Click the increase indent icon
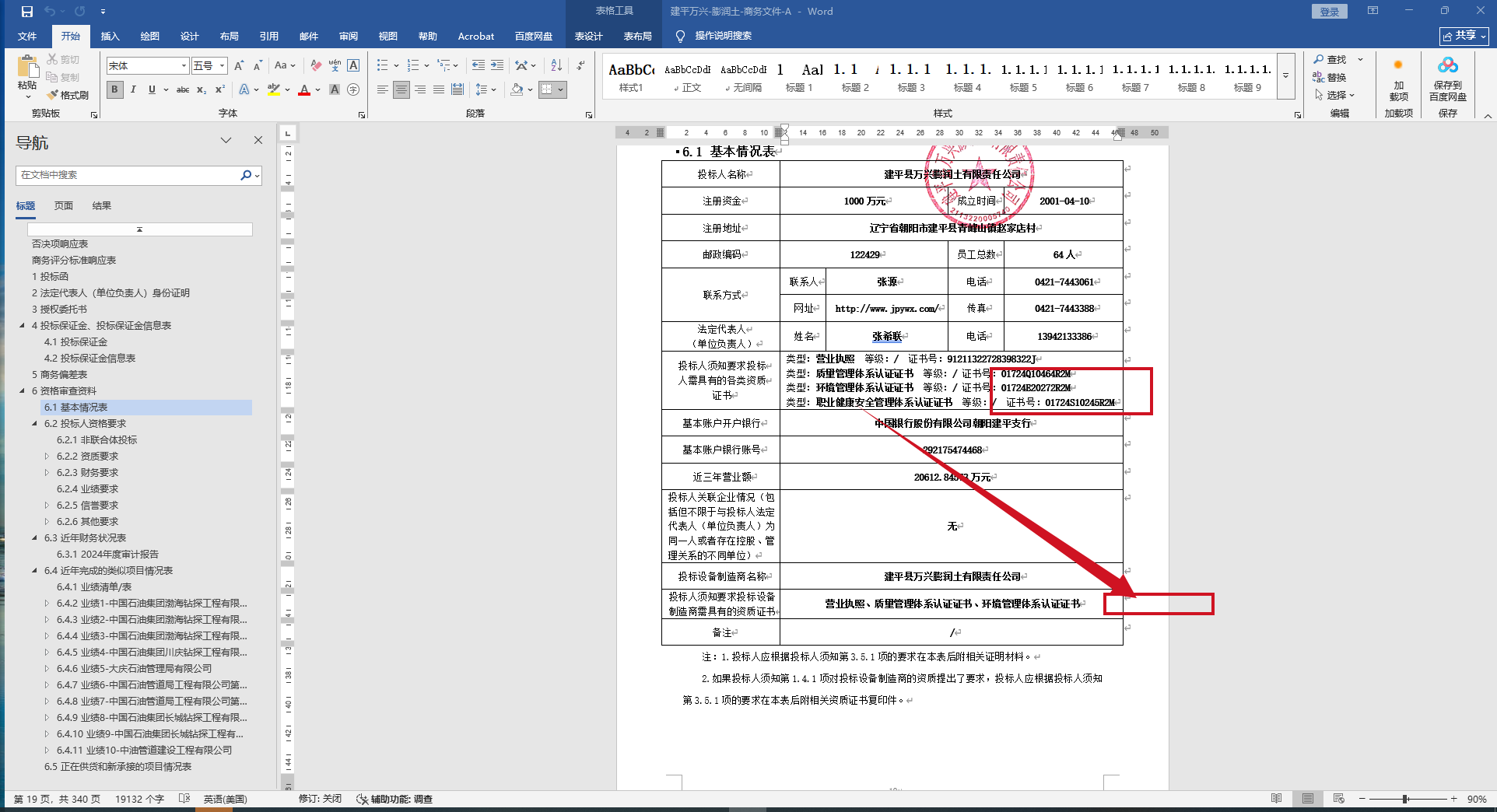 497,65
